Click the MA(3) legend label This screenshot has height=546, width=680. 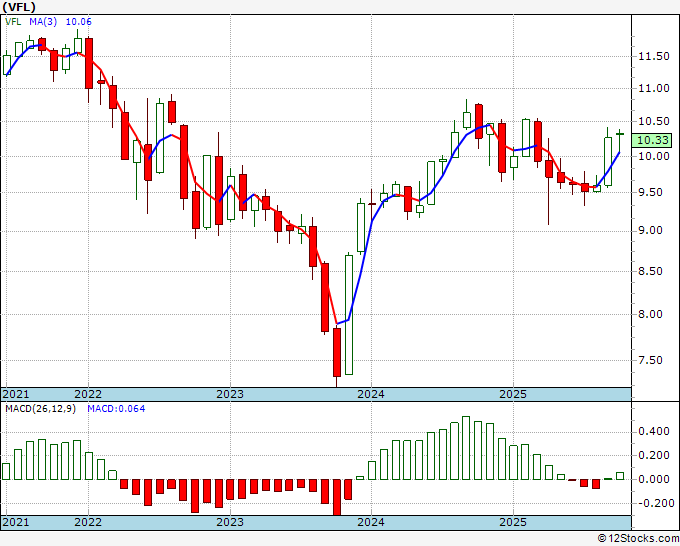[x=43, y=22]
